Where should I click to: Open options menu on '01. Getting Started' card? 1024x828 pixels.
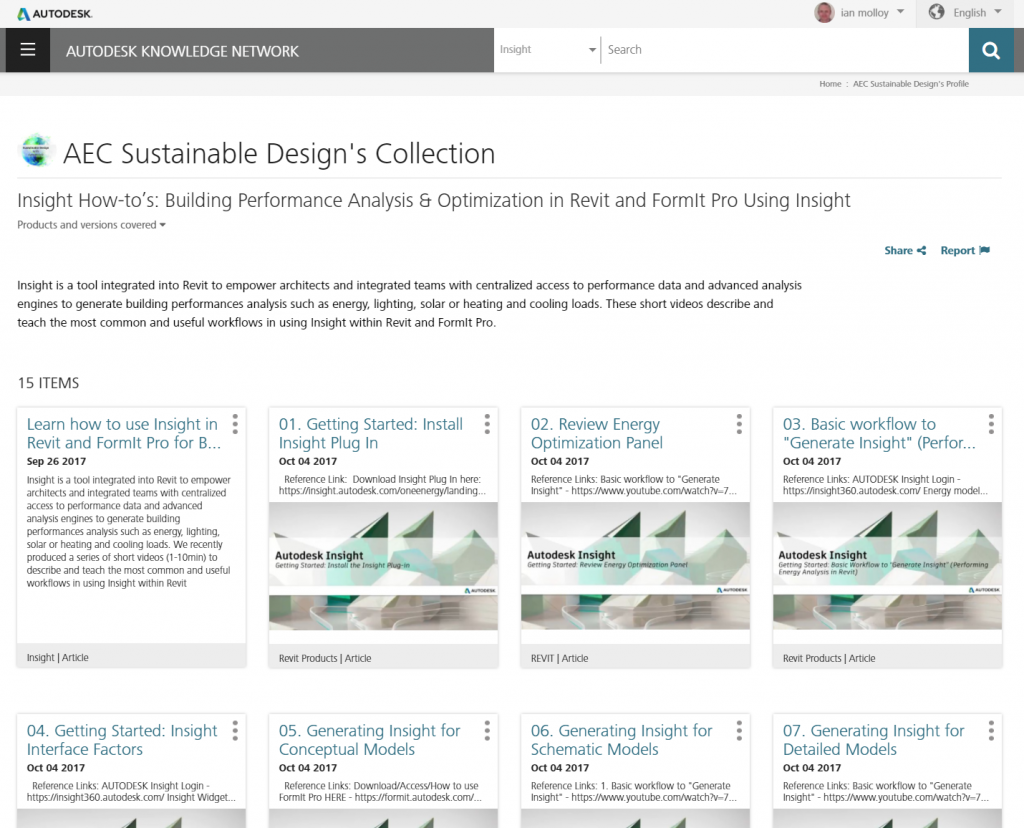487,424
